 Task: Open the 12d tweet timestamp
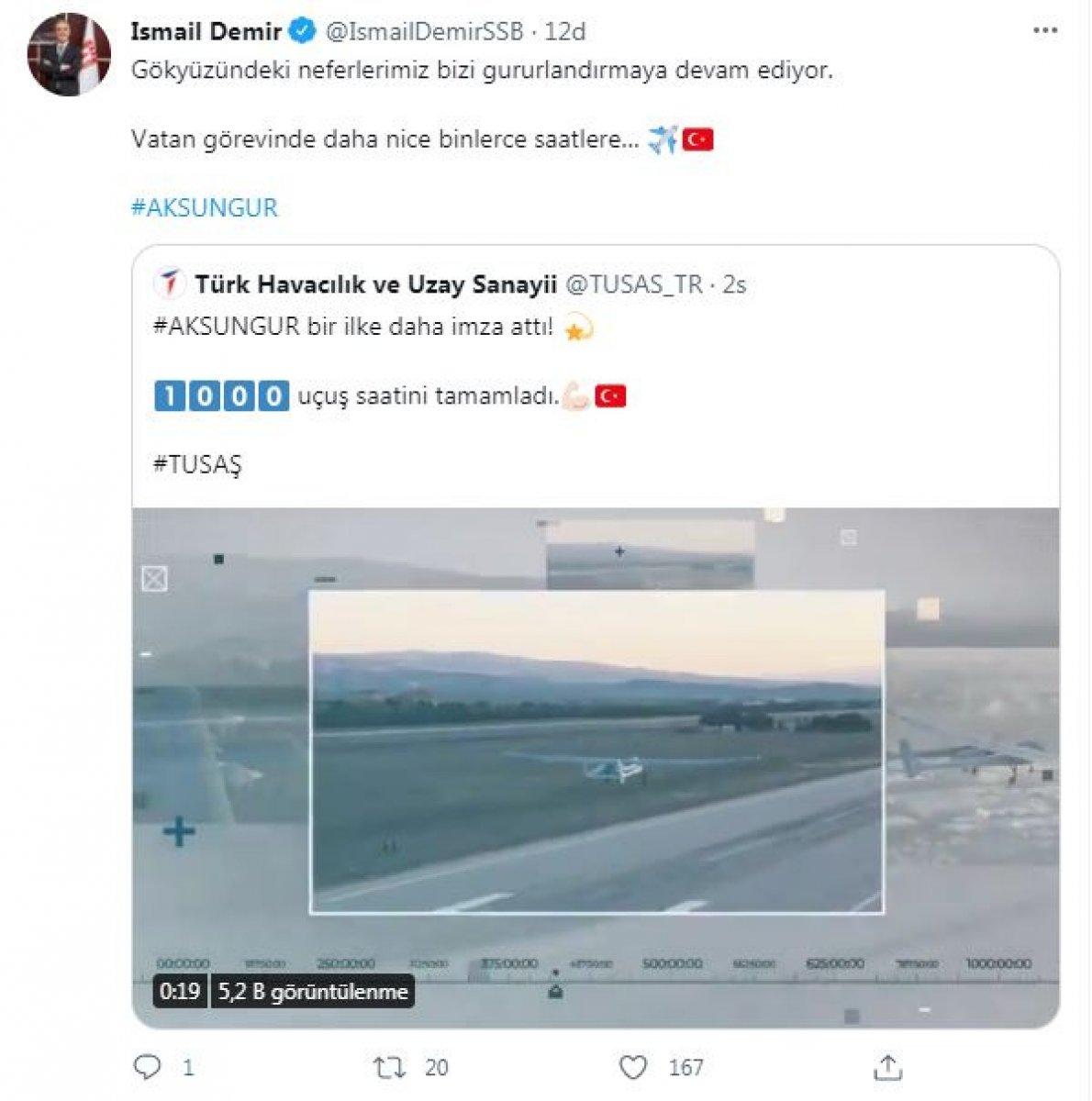click(x=565, y=32)
